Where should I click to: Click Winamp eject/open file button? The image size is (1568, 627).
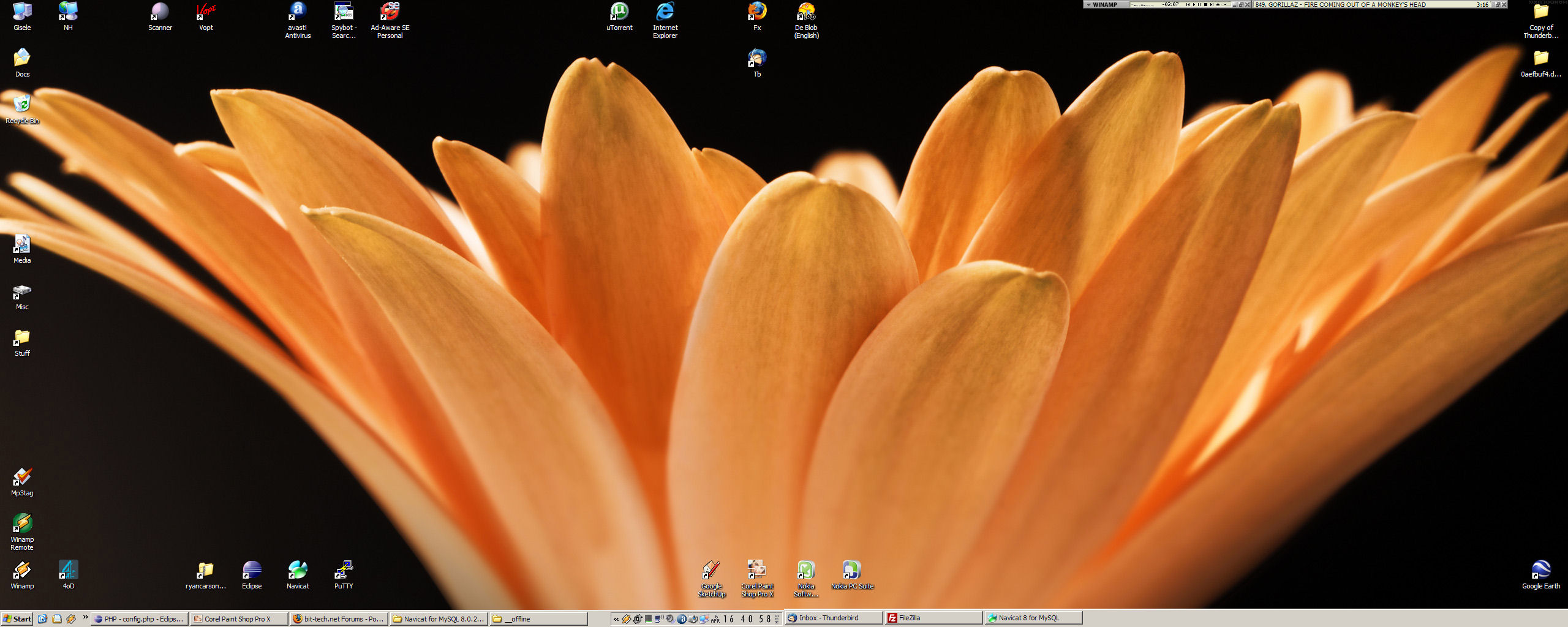click(x=1218, y=4)
